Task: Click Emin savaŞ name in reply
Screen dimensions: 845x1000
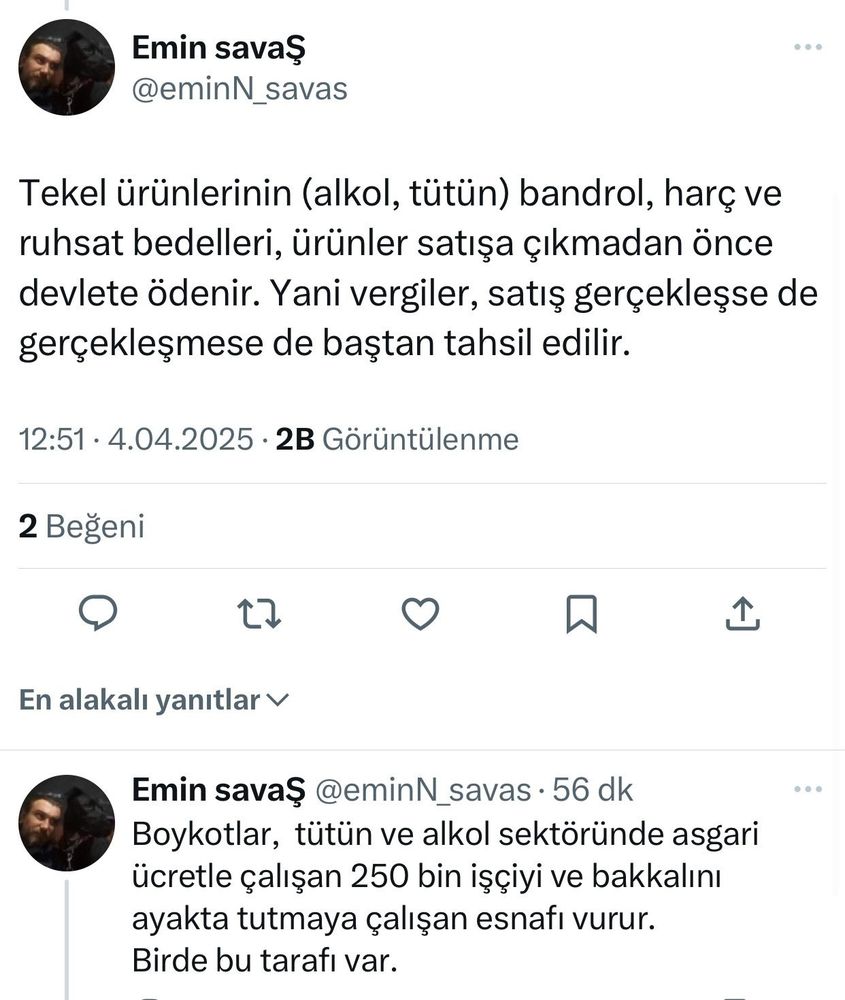Action: pyautogui.click(x=217, y=790)
